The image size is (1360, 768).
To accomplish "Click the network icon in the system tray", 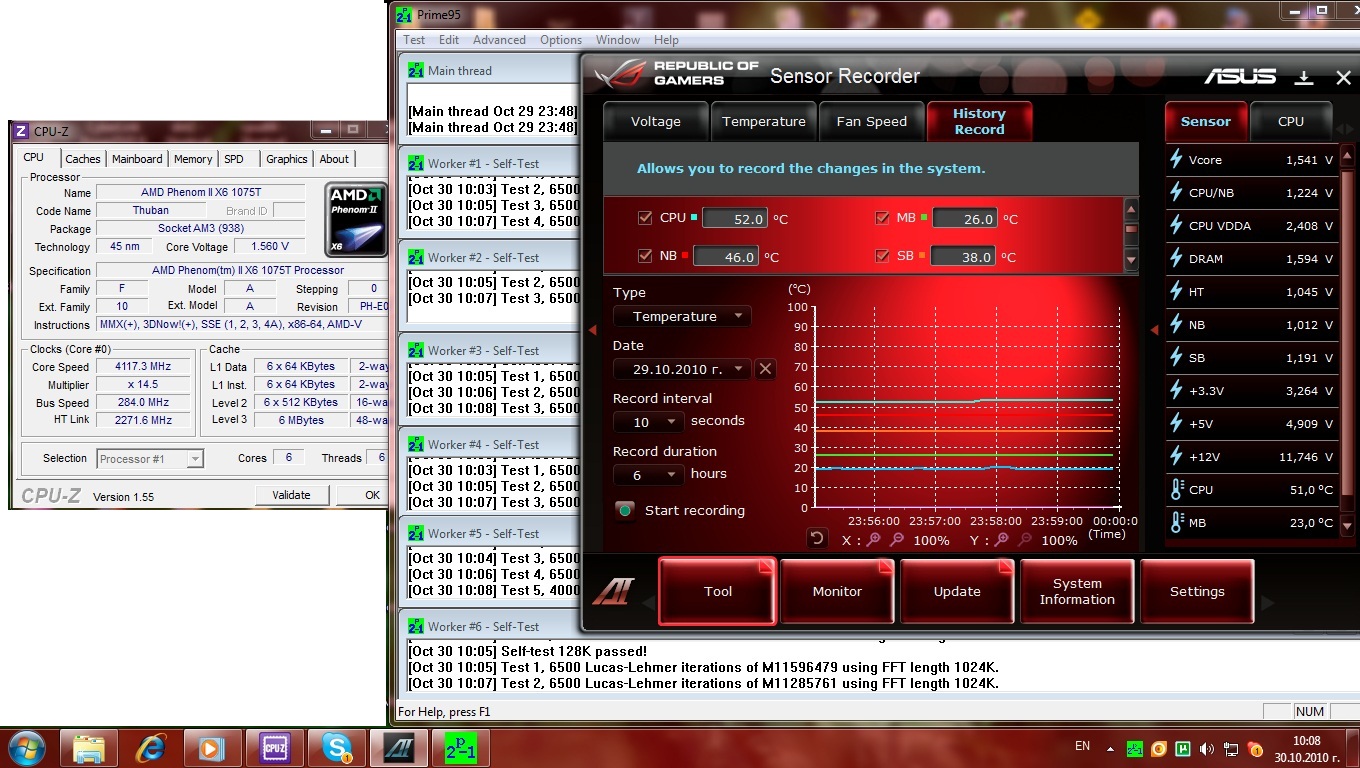I will point(1231,748).
